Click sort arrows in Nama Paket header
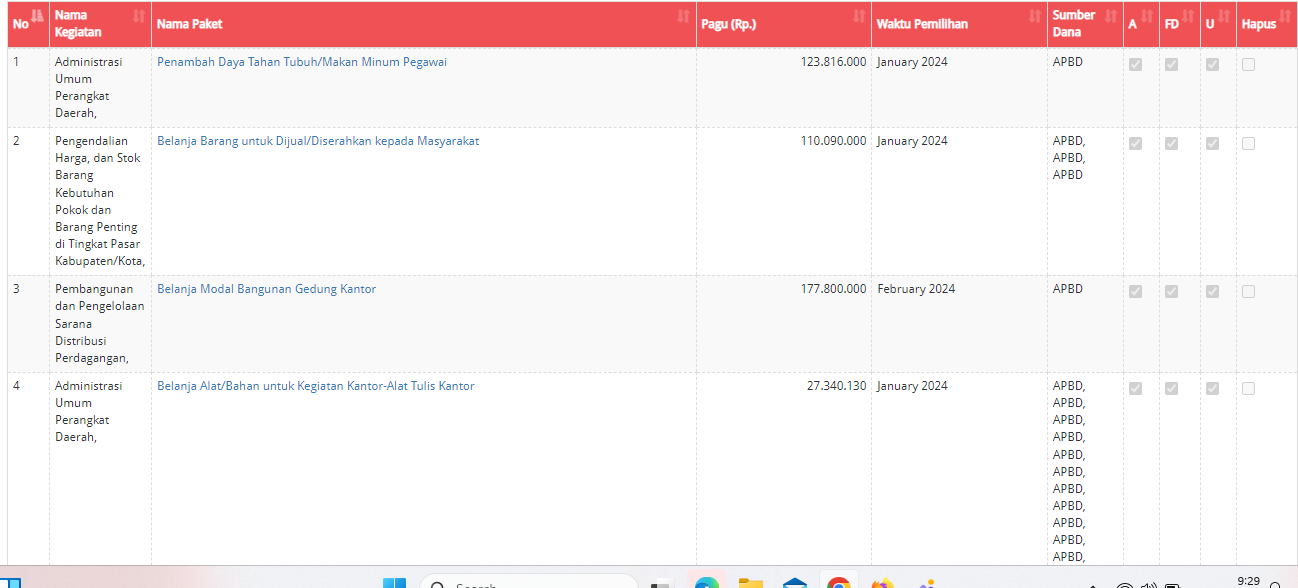This screenshot has width=1298, height=588. point(684,16)
